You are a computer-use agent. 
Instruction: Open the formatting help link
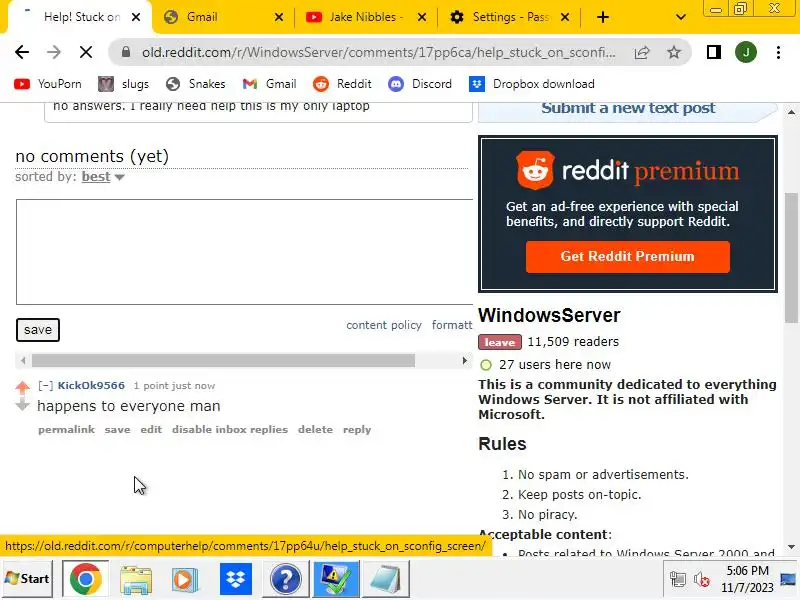452,325
